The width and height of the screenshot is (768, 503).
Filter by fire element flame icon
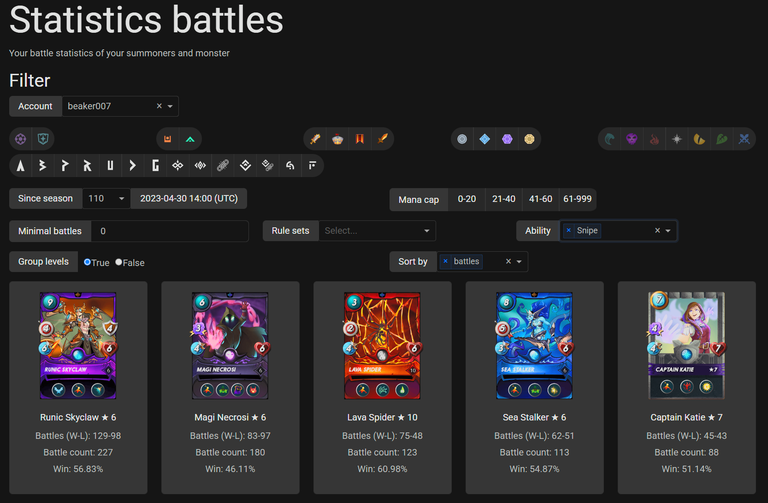pyautogui.click(x=654, y=139)
